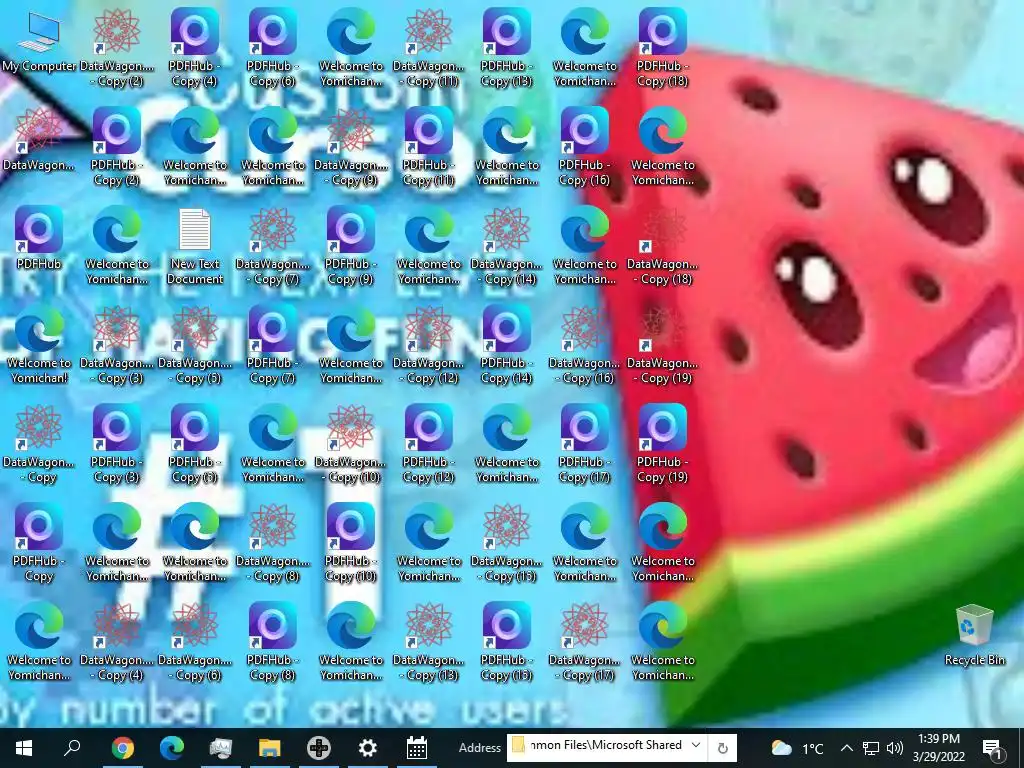Select DataWagon - Copy (12) shortcut
The image size is (1024, 768).
point(428,346)
